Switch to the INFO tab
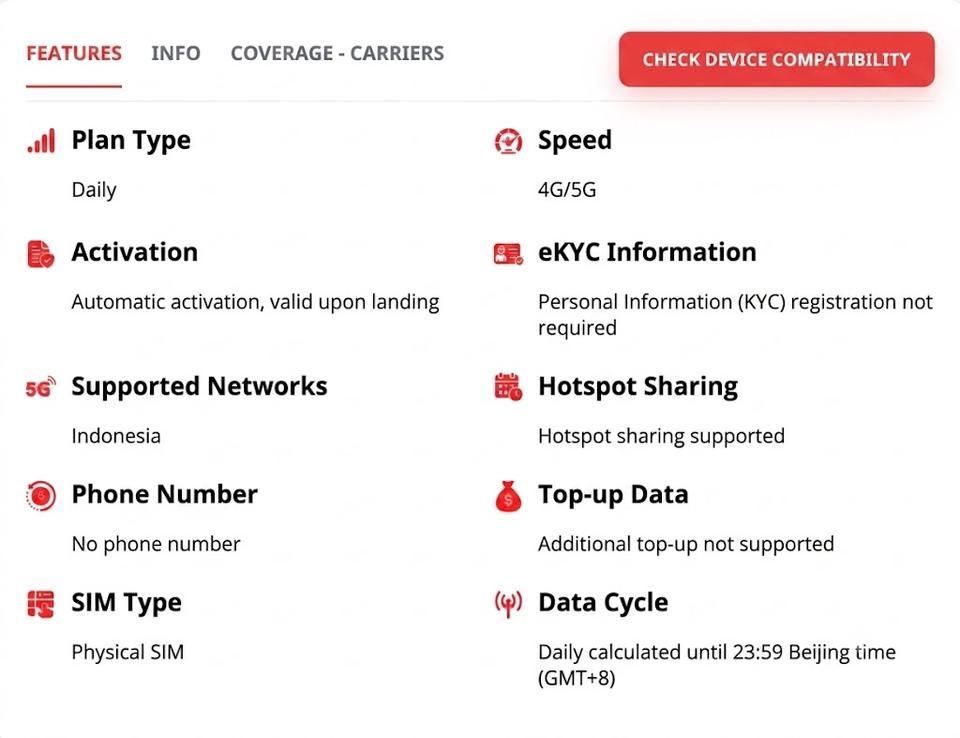 [176, 53]
